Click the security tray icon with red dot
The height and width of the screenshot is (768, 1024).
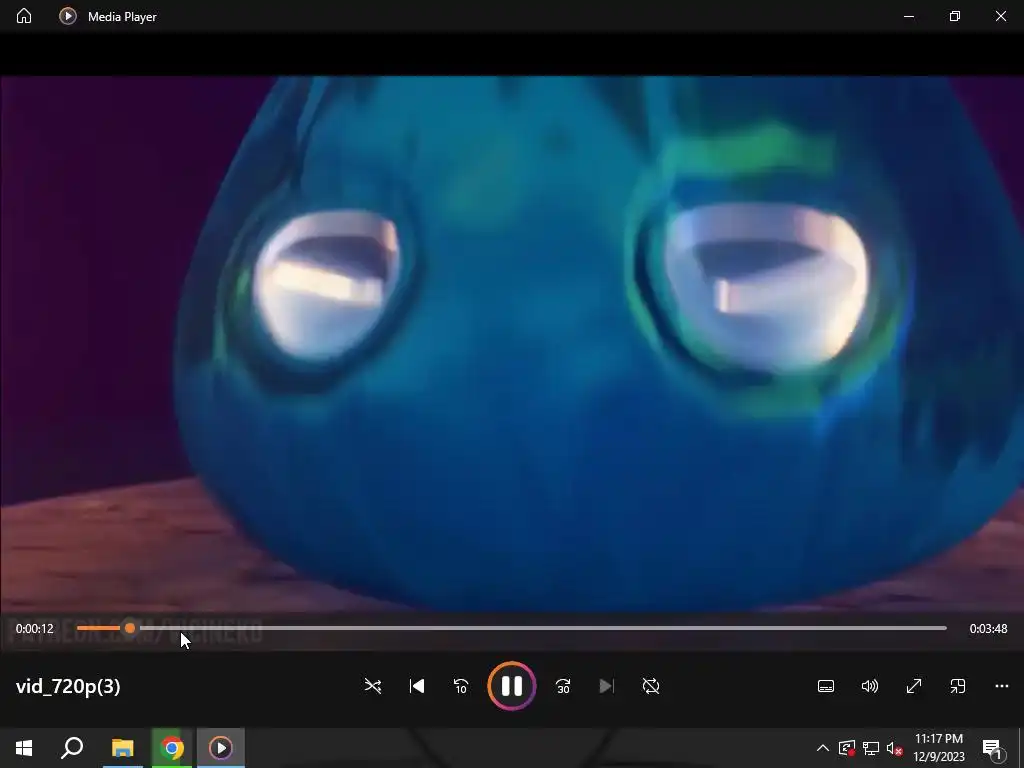pos(846,748)
